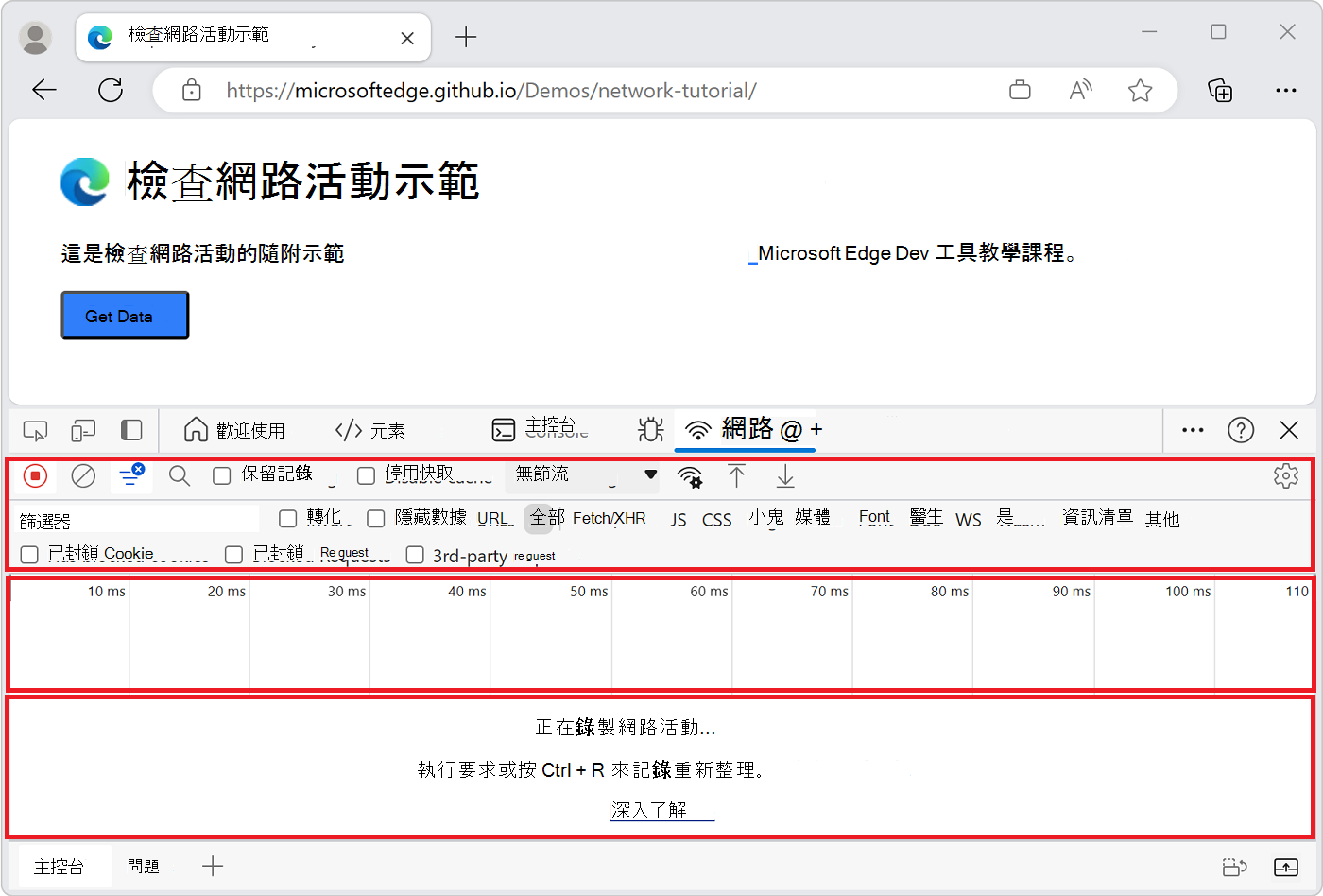Export network log as HAR
The height and width of the screenshot is (896, 1323).
(784, 477)
